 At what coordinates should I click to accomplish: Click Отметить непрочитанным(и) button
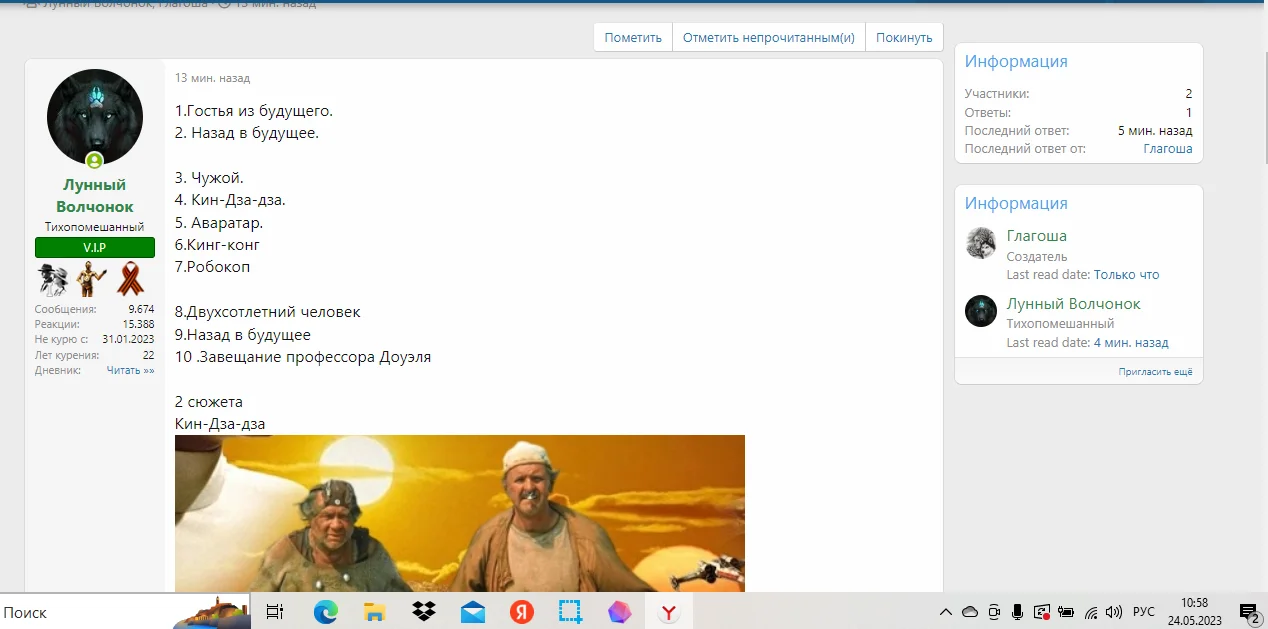(769, 37)
